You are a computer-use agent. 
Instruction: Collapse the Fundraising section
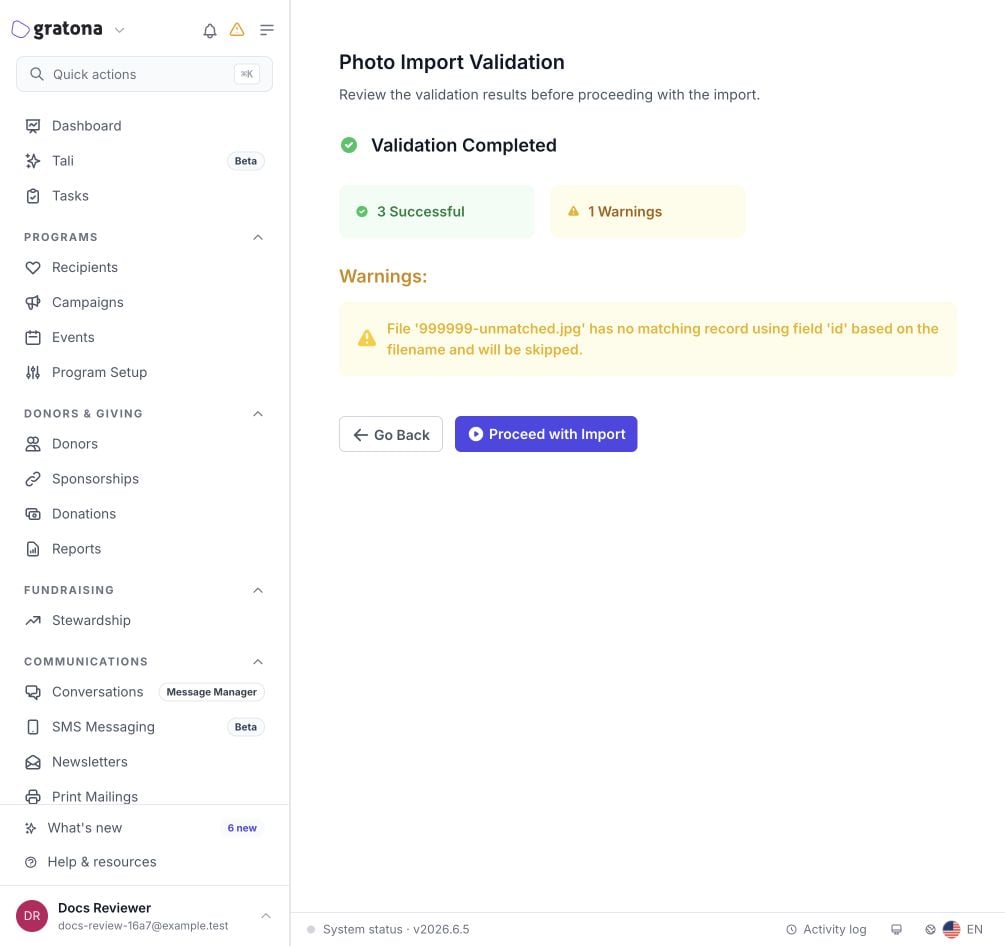point(258,590)
